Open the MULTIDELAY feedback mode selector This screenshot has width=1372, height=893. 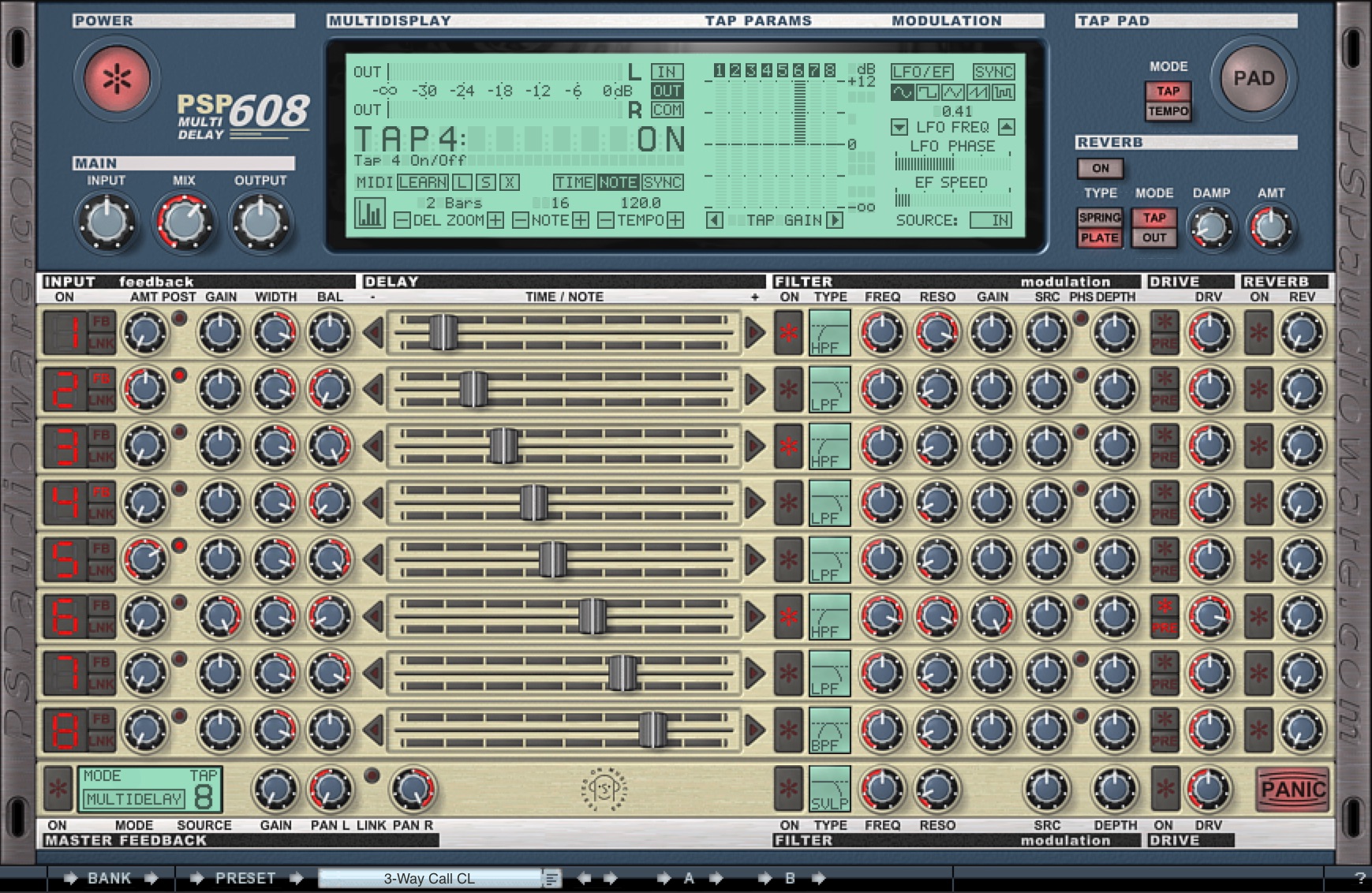tap(134, 799)
